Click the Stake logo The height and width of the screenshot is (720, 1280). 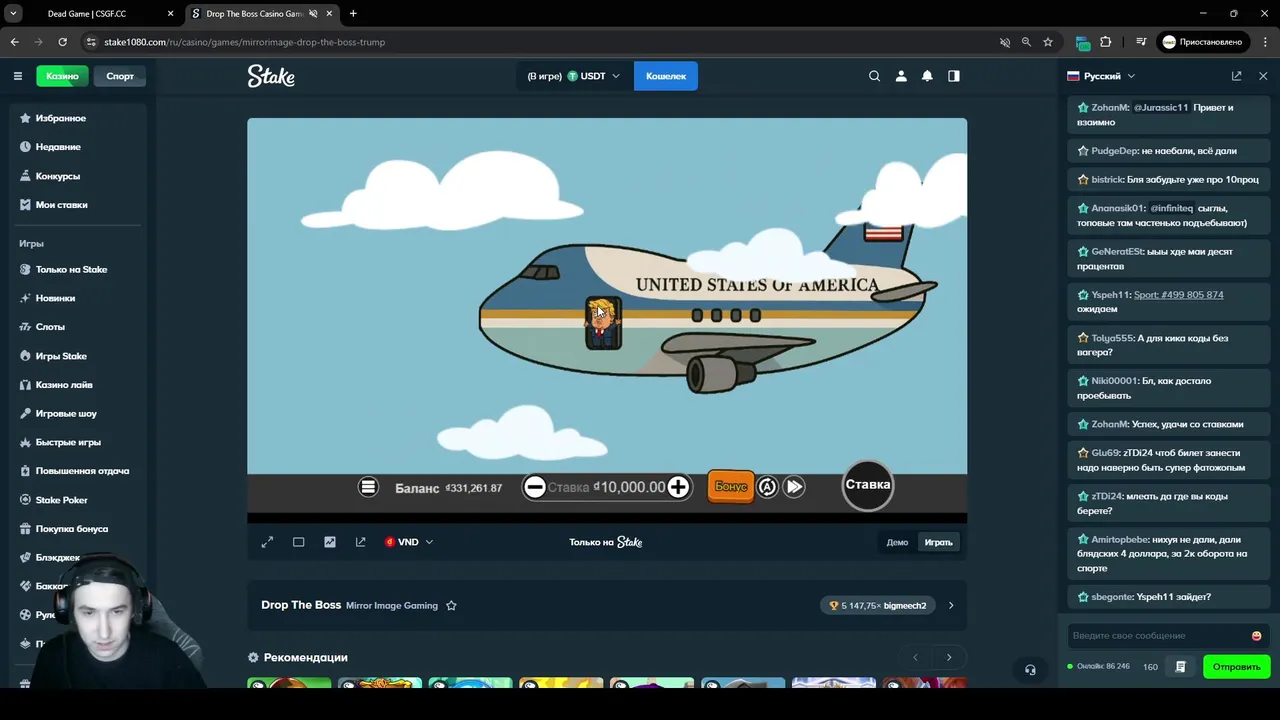(x=271, y=76)
